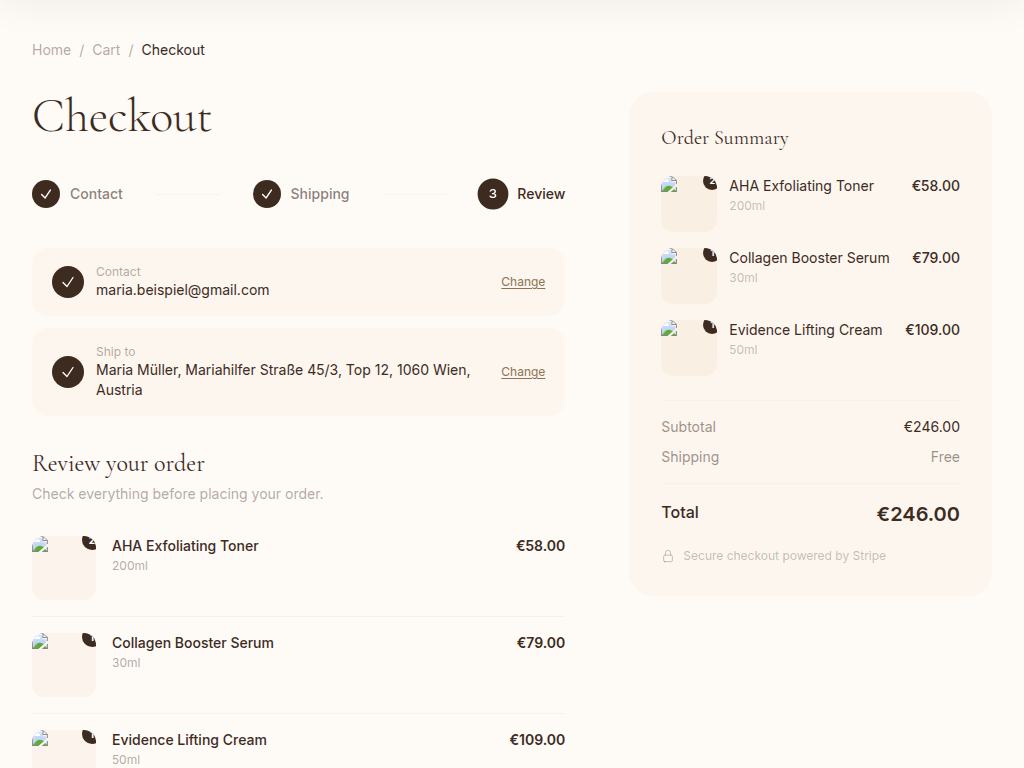The width and height of the screenshot is (1024, 768).
Task: Click the Review step number 3 circle
Action: (493, 194)
